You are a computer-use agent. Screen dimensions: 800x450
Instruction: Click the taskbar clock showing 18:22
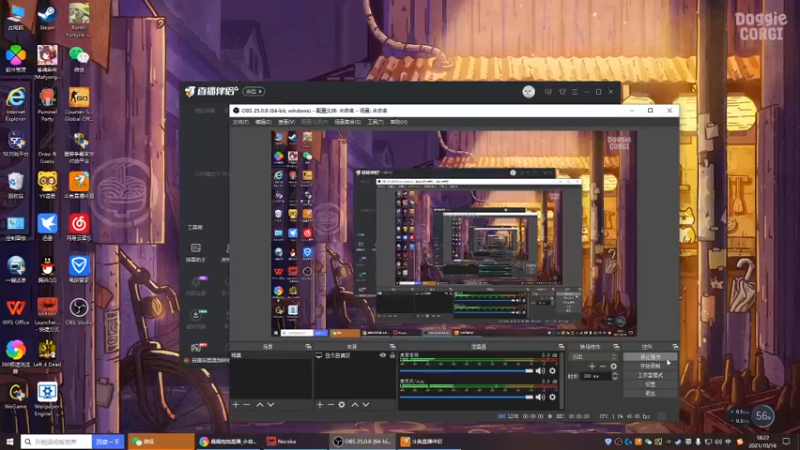(763, 441)
